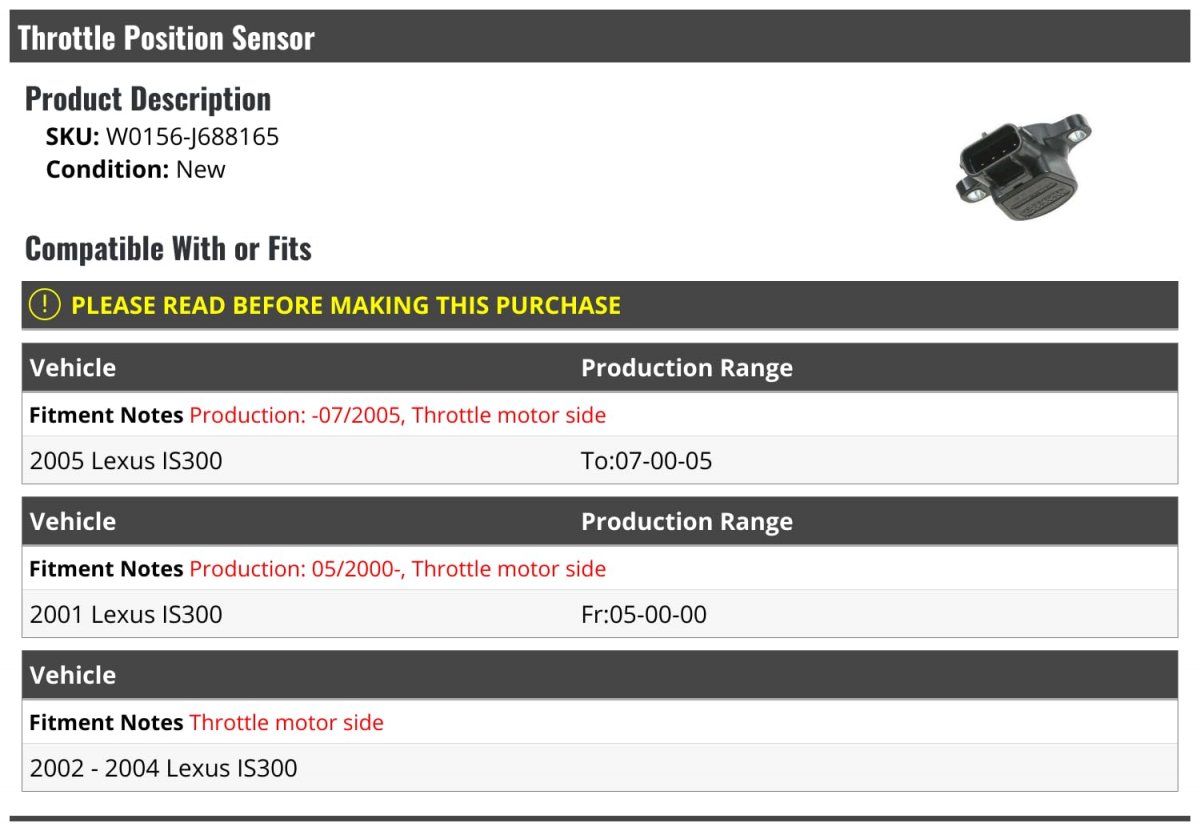1200x831 pixels.
Task: Click the "PLEASE READ BEFORE MAKING THIS PURCHASE" banner text
Action: pyautogui.click(x=346, y=305)
